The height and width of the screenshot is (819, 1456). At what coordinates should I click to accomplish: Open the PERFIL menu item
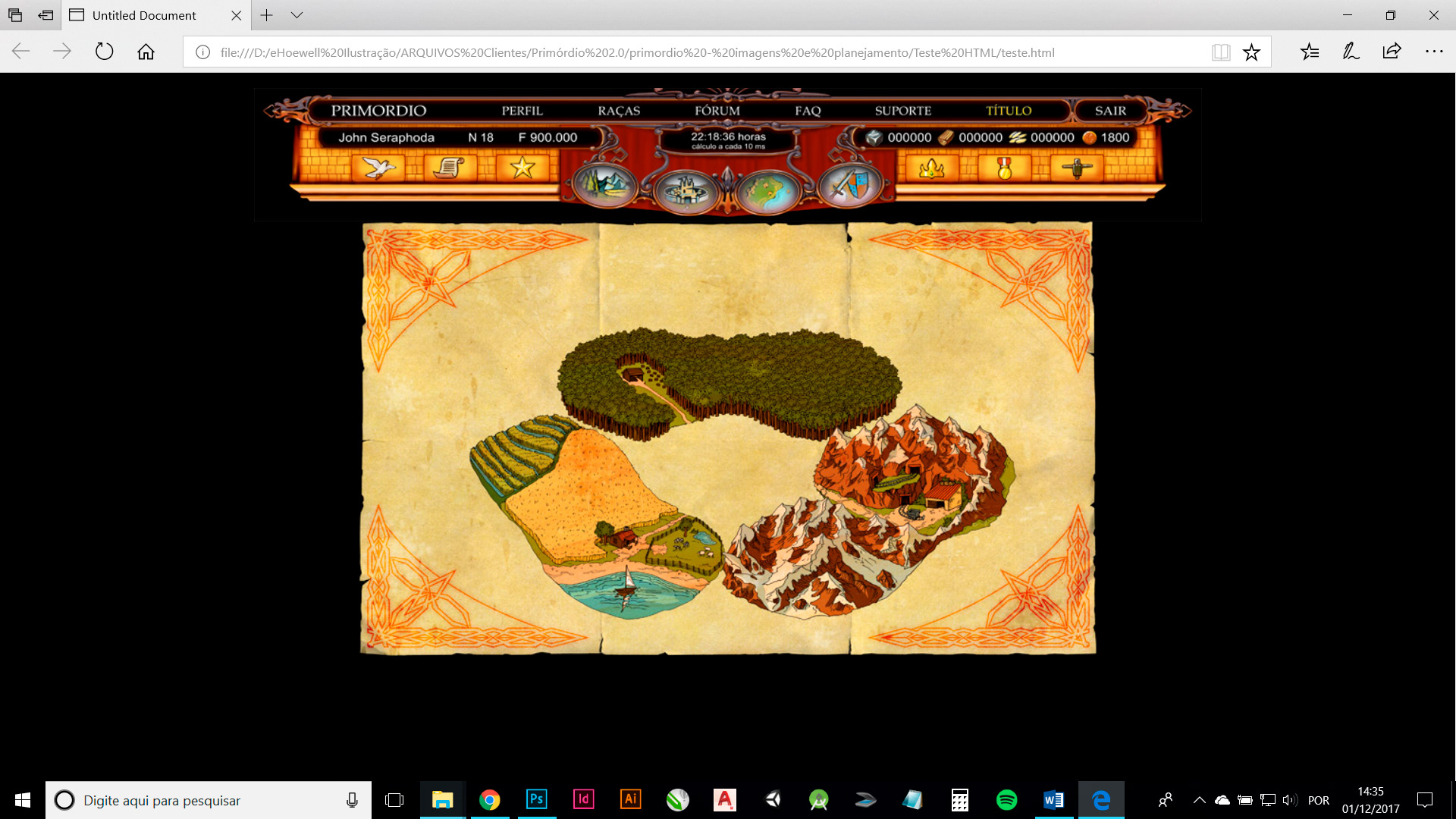(x=522, y=111)
